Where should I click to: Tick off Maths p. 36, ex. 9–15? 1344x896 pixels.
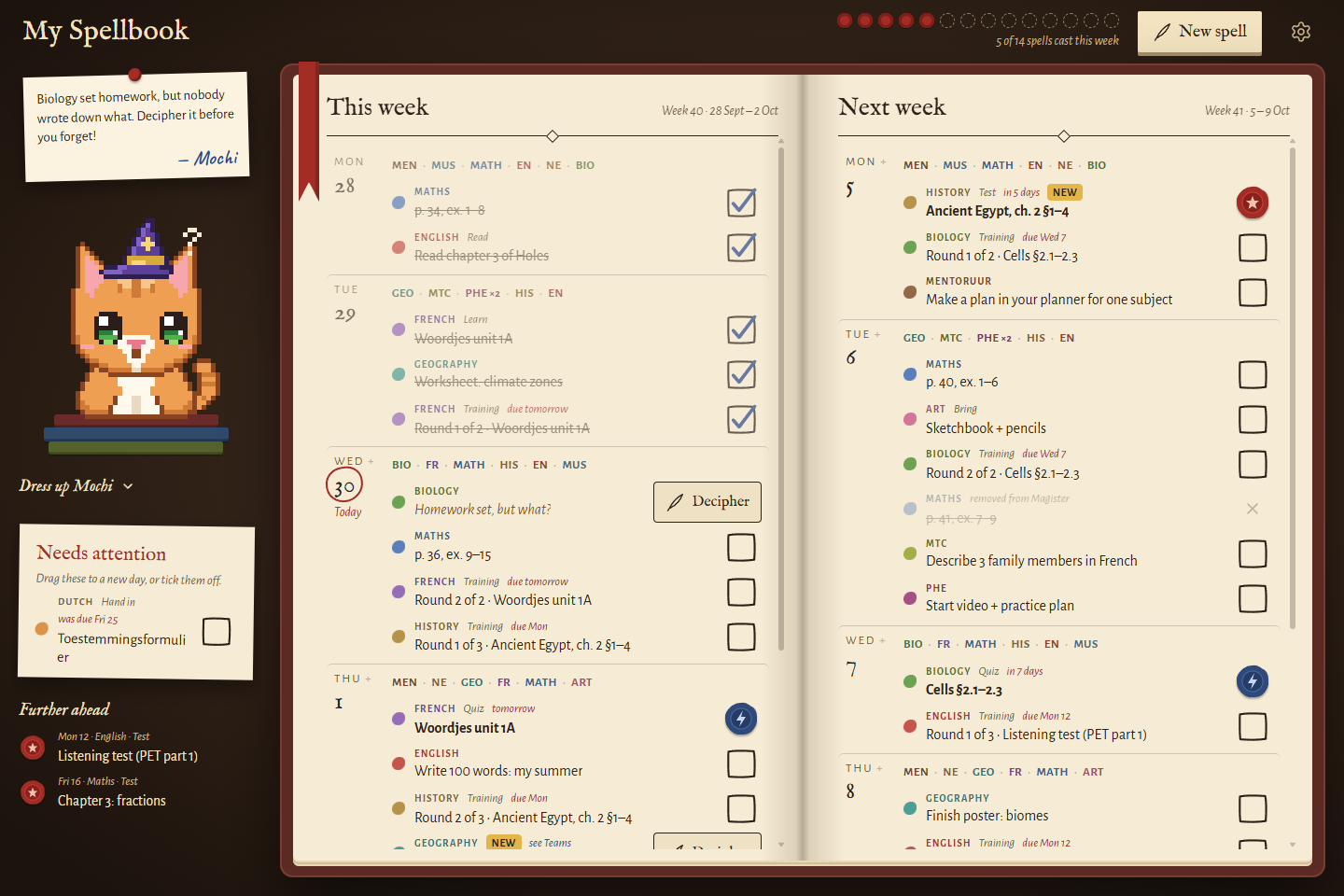[741, 547]
